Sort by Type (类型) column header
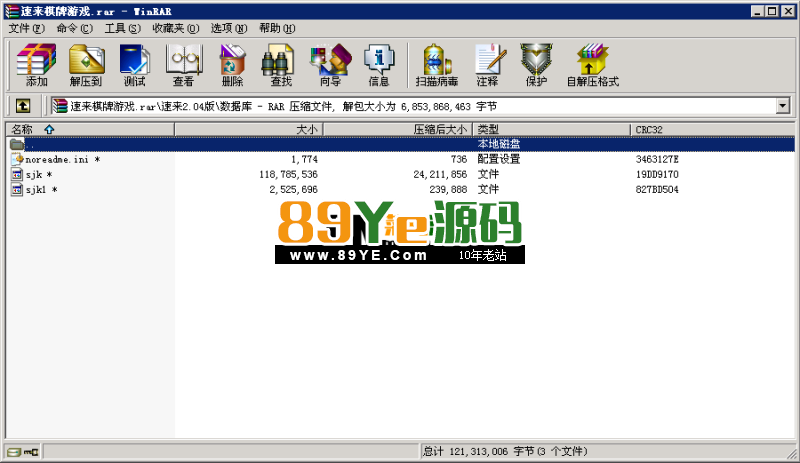The width and height of the screenshot is (800, 463). tap(552, 130)
